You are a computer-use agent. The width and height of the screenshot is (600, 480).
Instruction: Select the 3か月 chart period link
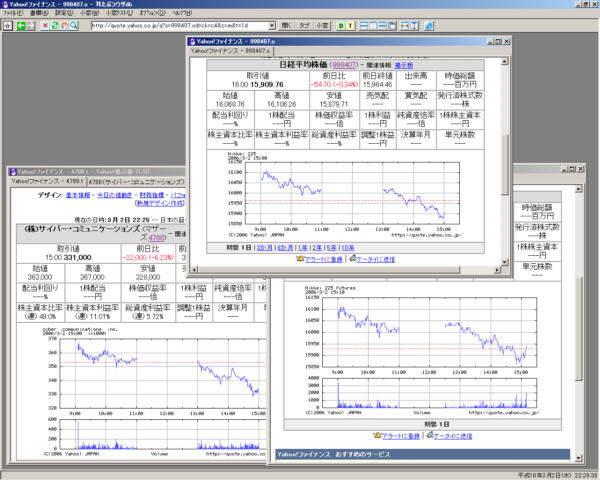coord(264,248)
